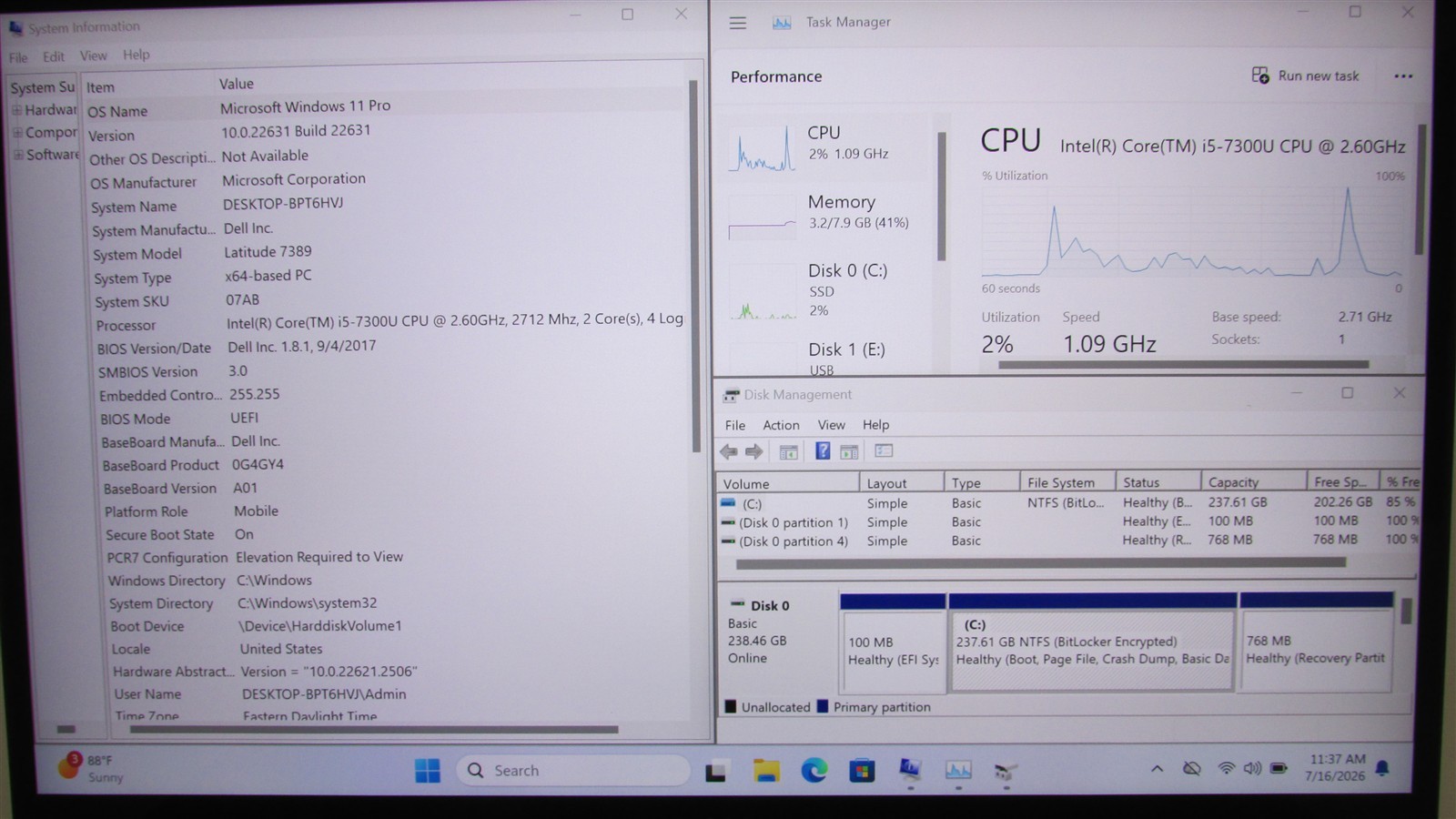Open Disk Management File menu

pyautogui.click(x=735, y=425)
